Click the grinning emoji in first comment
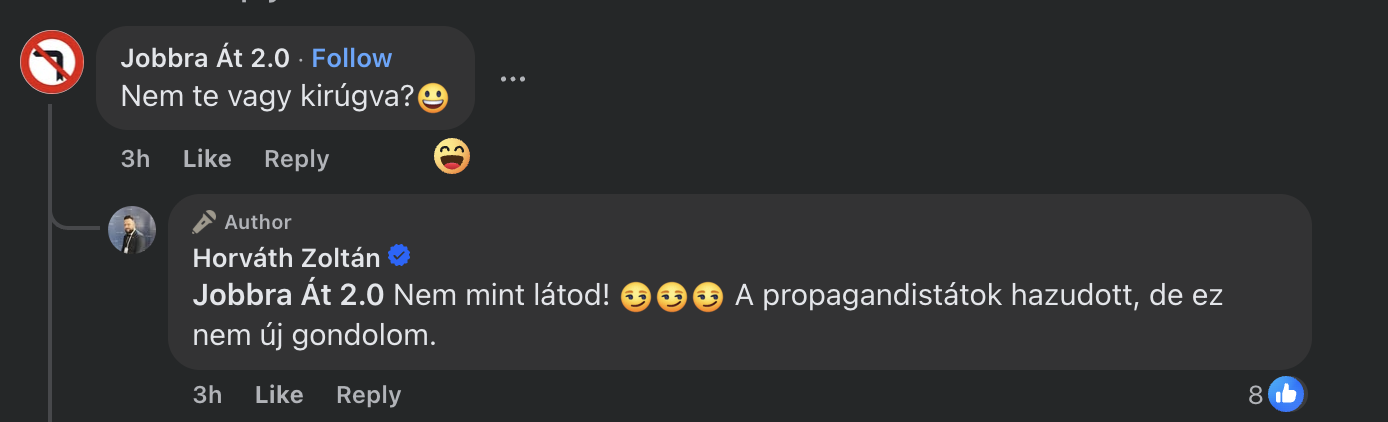The height and width of the screenshot is (422, 1388). [432, 98]
